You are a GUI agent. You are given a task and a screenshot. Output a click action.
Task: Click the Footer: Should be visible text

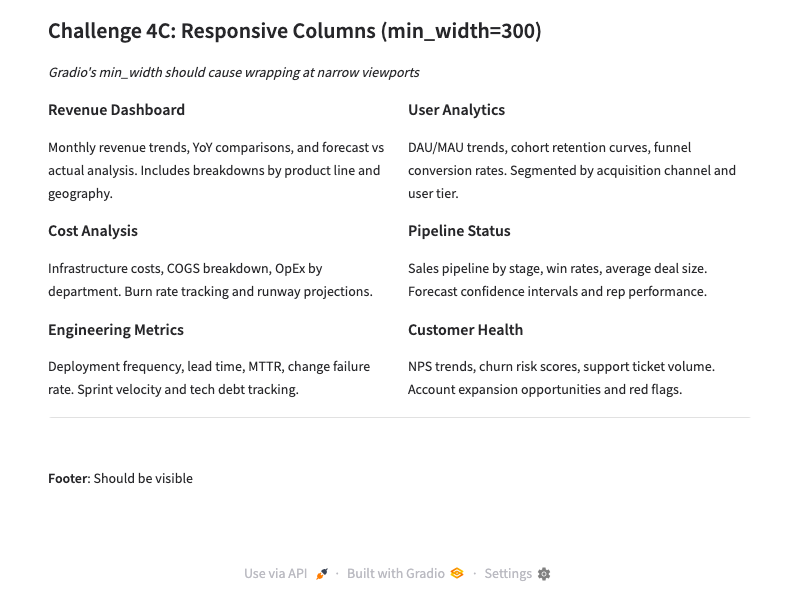point(120,479)
